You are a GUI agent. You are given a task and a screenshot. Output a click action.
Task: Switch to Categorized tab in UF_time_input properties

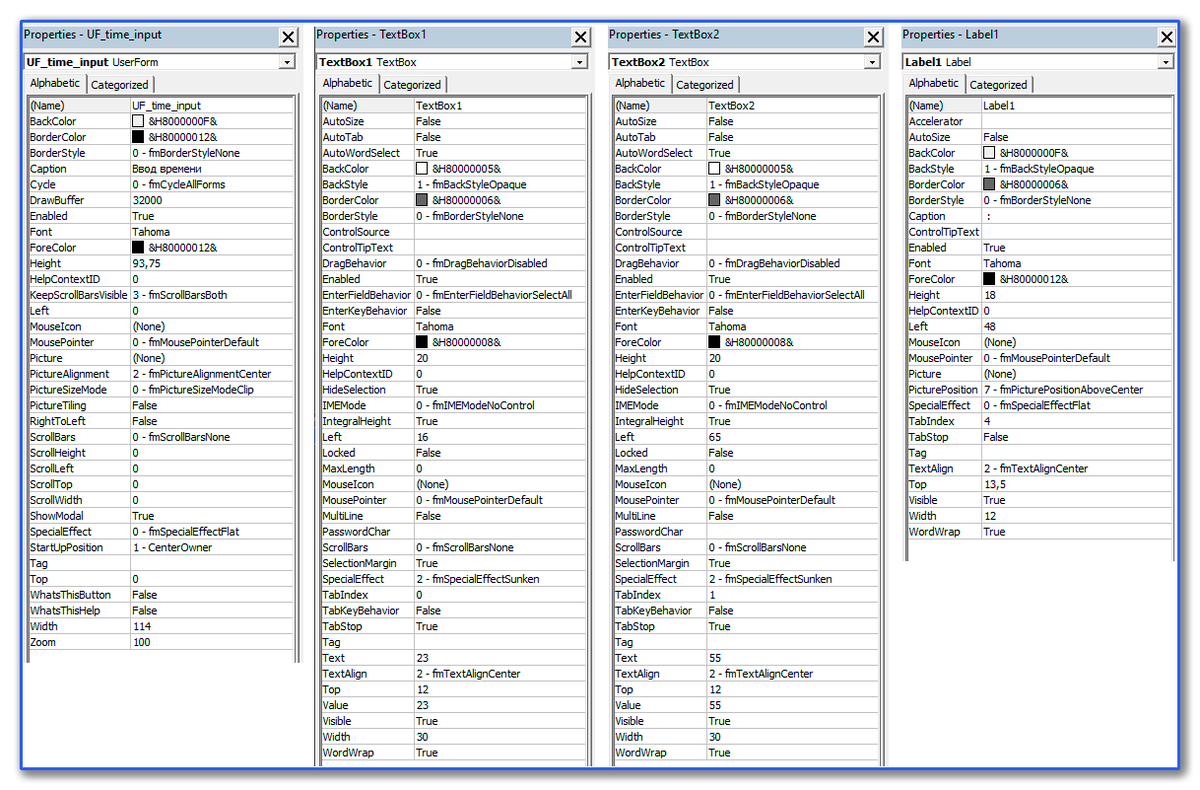coord(120,85)
